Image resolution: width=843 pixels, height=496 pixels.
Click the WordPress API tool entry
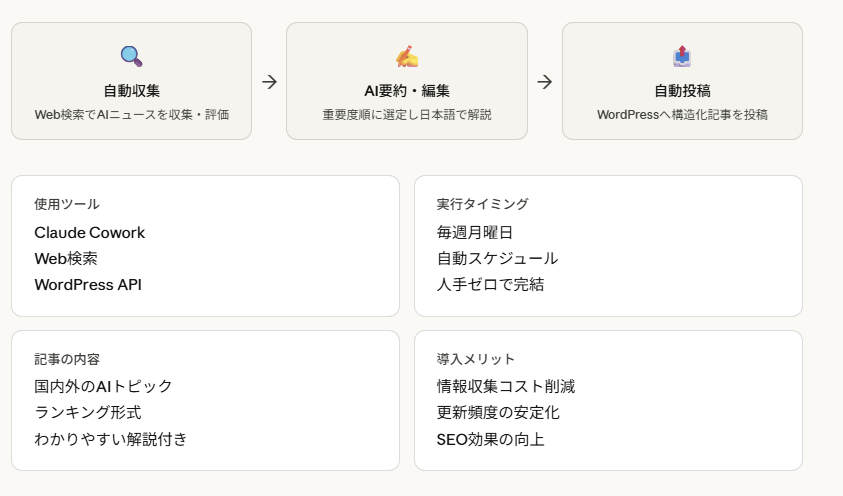pos(88,285)
